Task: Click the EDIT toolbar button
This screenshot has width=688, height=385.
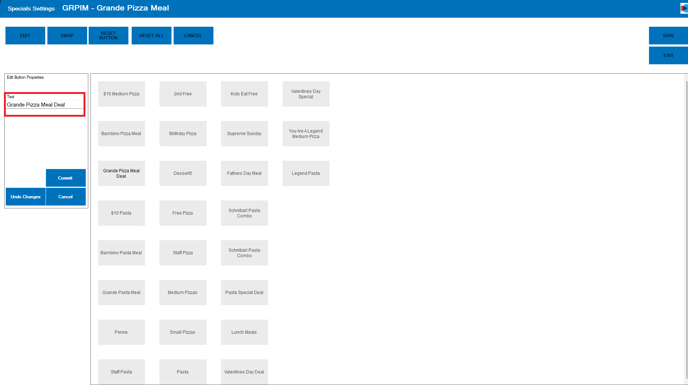Action: (x=25, y=36)
